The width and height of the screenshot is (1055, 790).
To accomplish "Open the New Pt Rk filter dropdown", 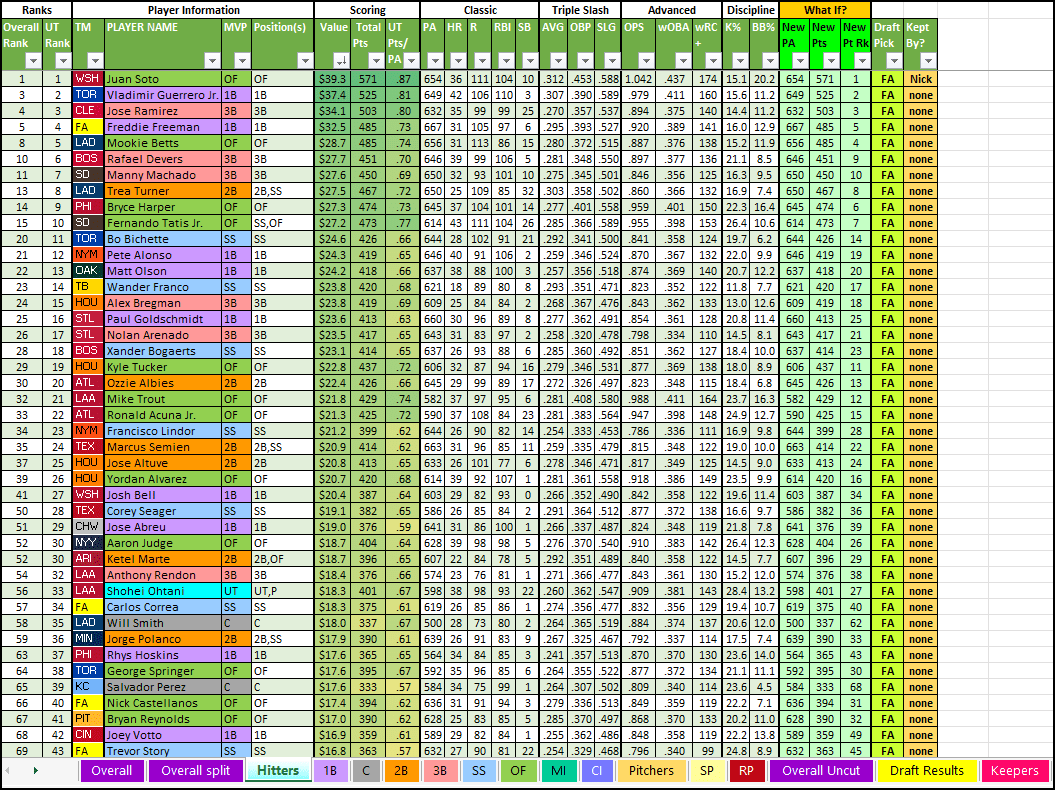I will click(862, 61).
